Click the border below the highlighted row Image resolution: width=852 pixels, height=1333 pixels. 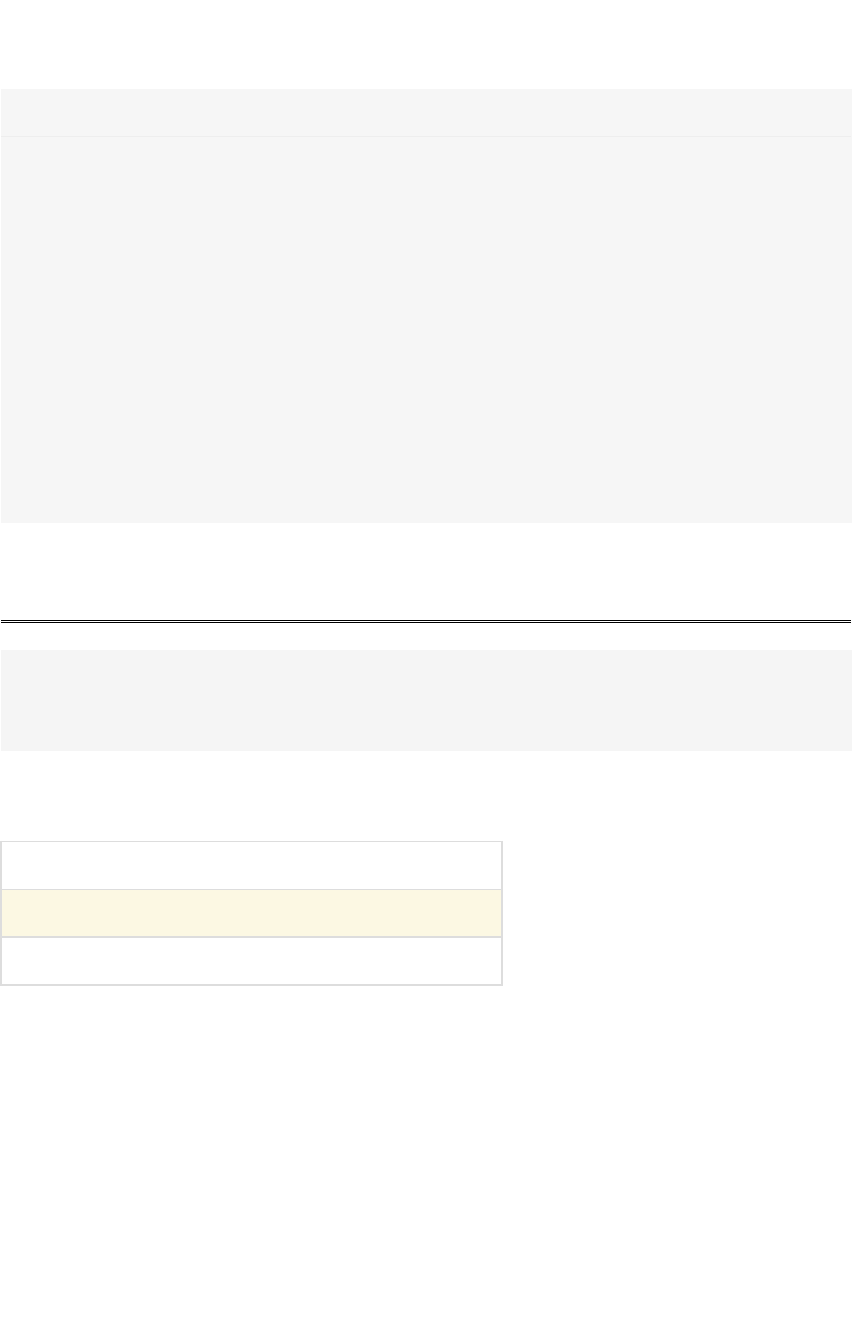[x=251, y=937]
